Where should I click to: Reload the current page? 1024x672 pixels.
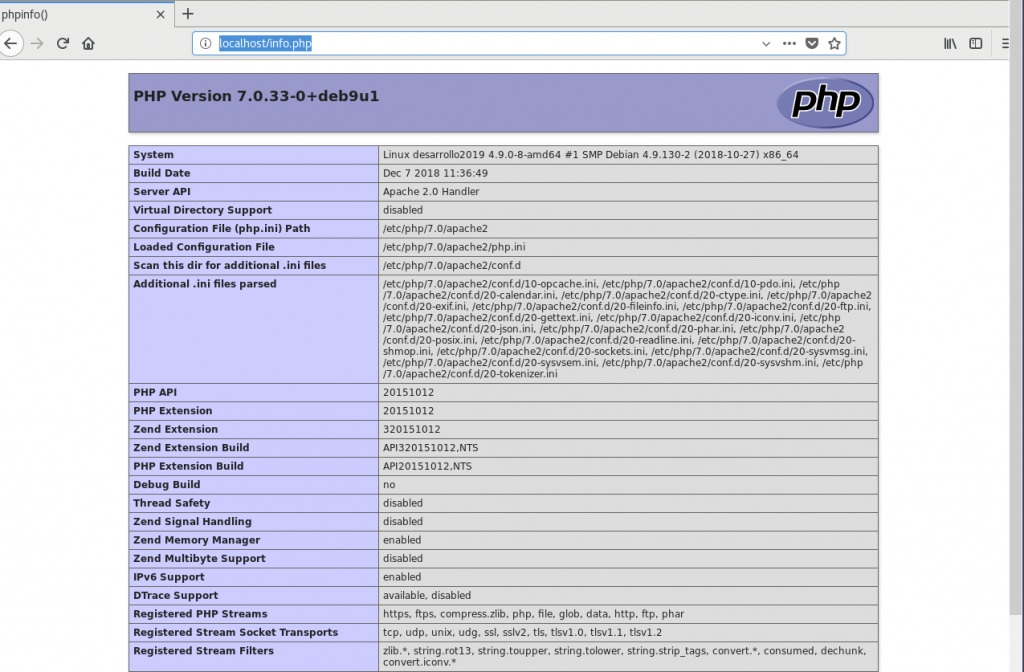point(63,44)
